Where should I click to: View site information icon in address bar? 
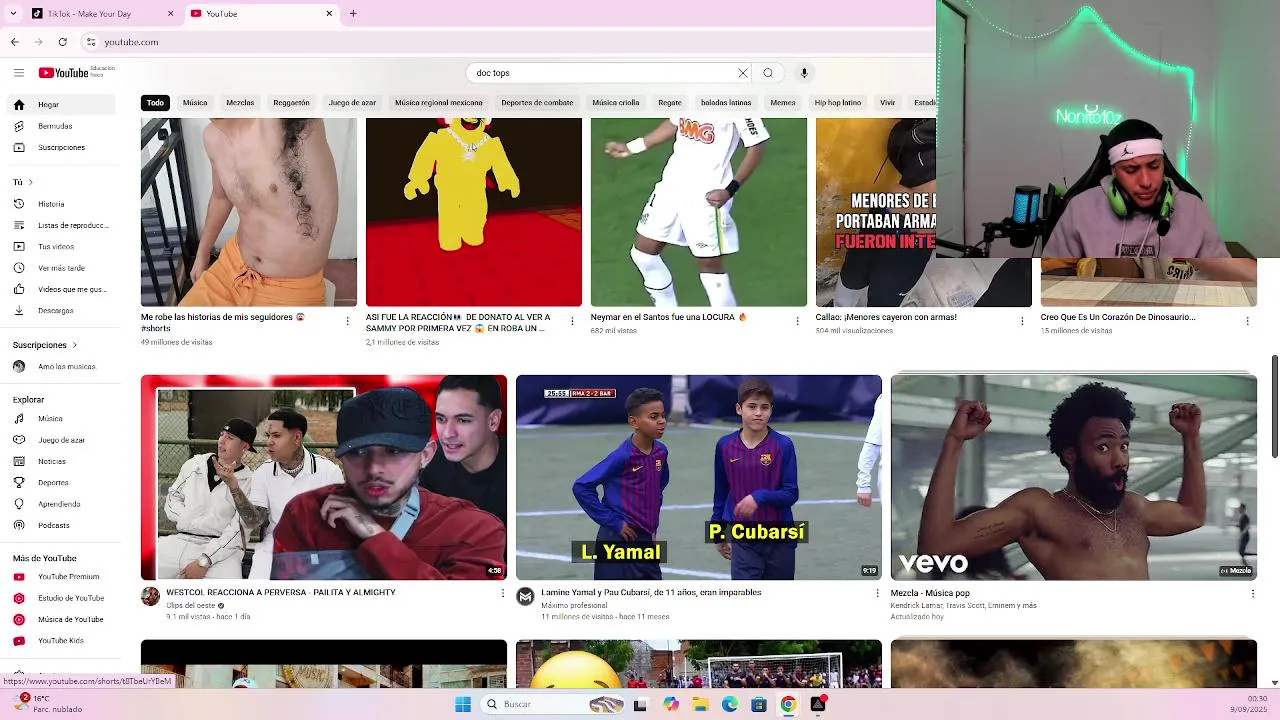[x=91, y=42]
